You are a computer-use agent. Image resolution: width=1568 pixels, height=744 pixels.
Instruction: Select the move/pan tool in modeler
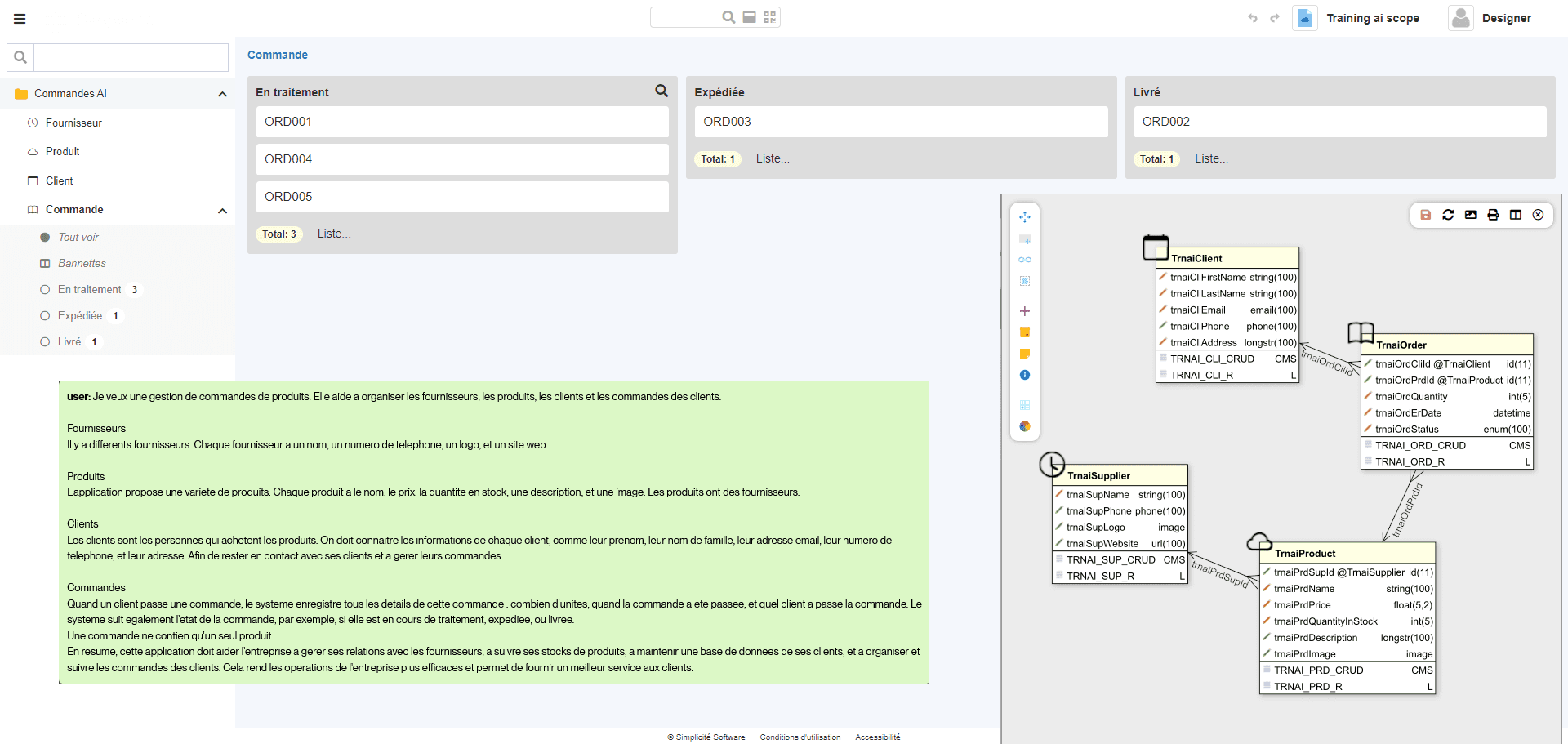[1025, 217]
